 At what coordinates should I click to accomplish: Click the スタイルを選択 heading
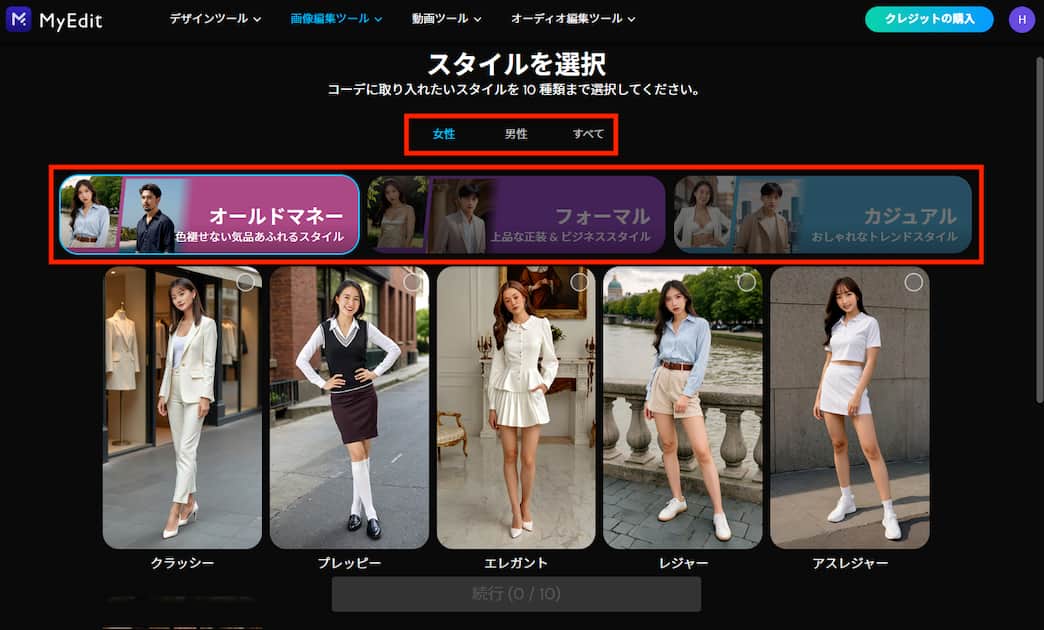516,65
